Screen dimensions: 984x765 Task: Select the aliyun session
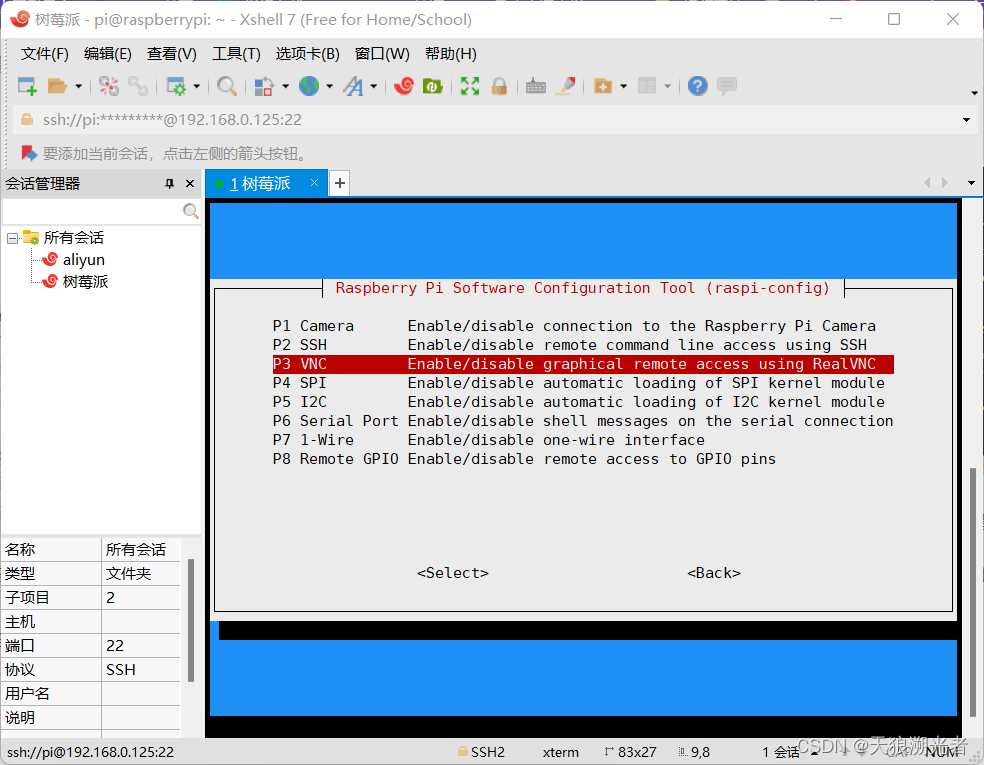(x=83, y=260)
